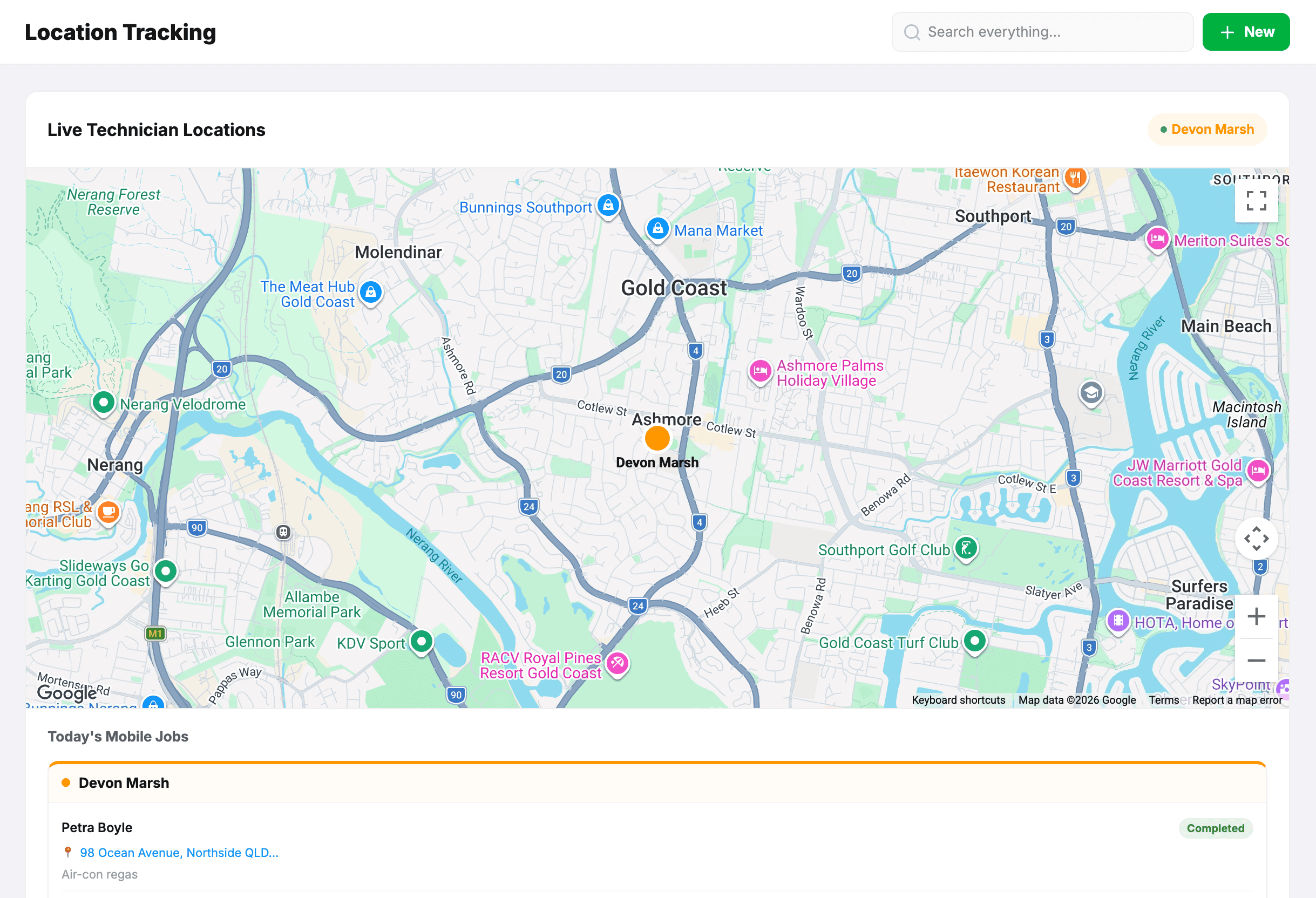
Task: Select JW Marriott Gold Coast Resort pin
Action: click(1258, 471)
